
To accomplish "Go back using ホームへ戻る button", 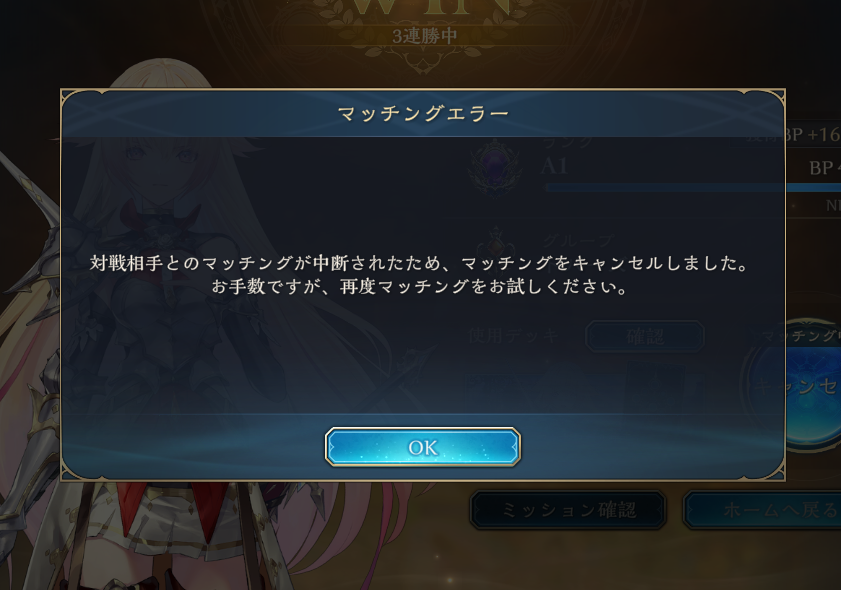I will click(762, 510).
